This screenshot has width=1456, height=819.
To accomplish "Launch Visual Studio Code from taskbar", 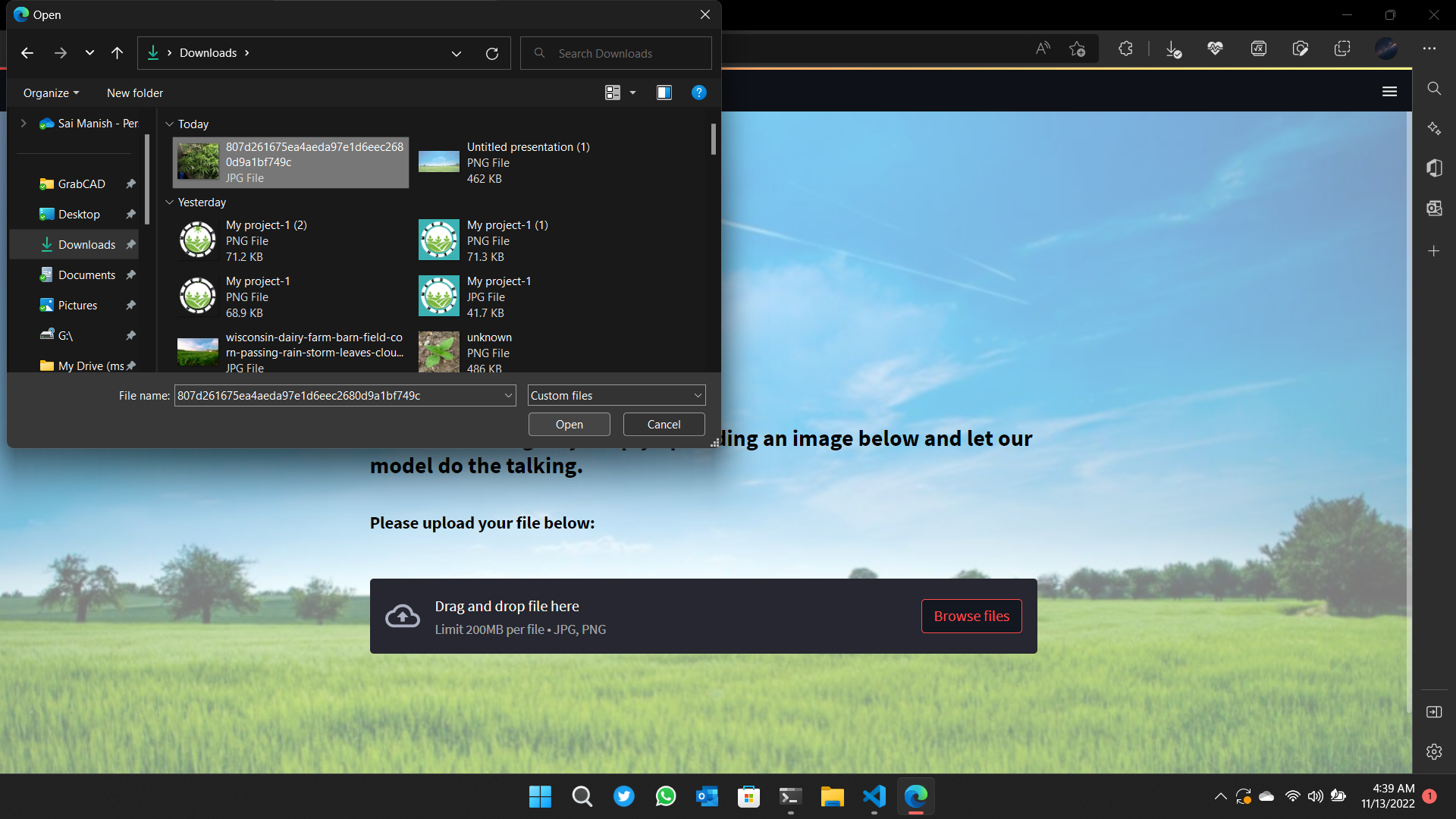I will point(874,796).
